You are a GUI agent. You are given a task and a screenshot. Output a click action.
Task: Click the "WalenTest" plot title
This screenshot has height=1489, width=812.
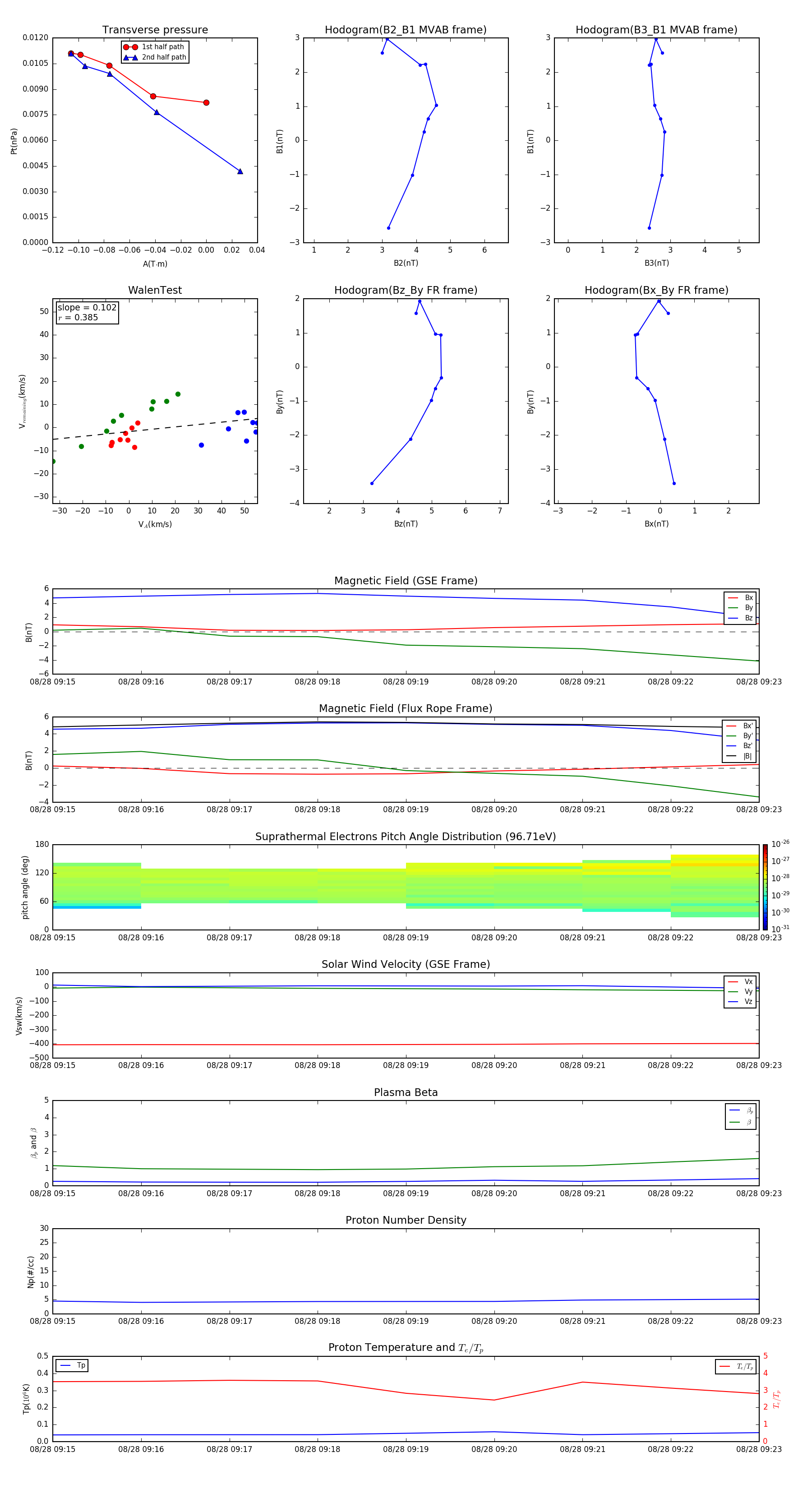click(x=155, y=290)
